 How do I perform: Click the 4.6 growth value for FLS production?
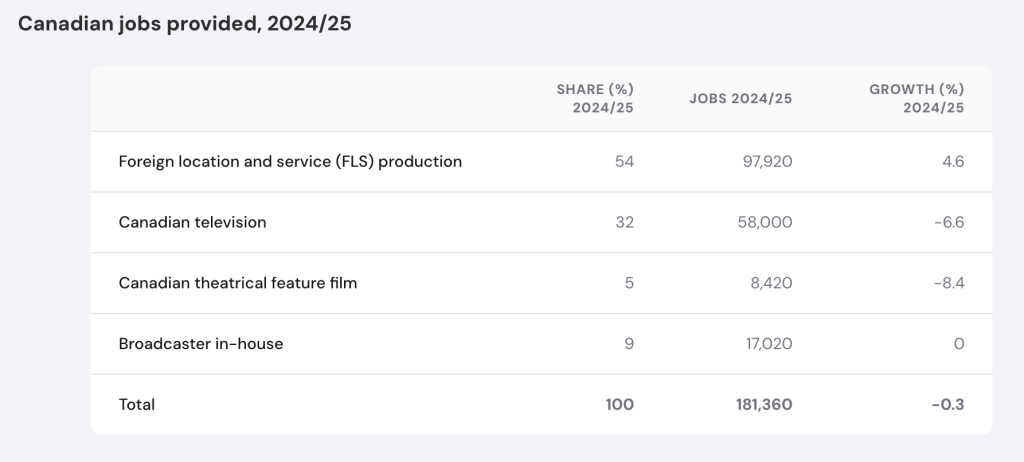coord(953,161)
